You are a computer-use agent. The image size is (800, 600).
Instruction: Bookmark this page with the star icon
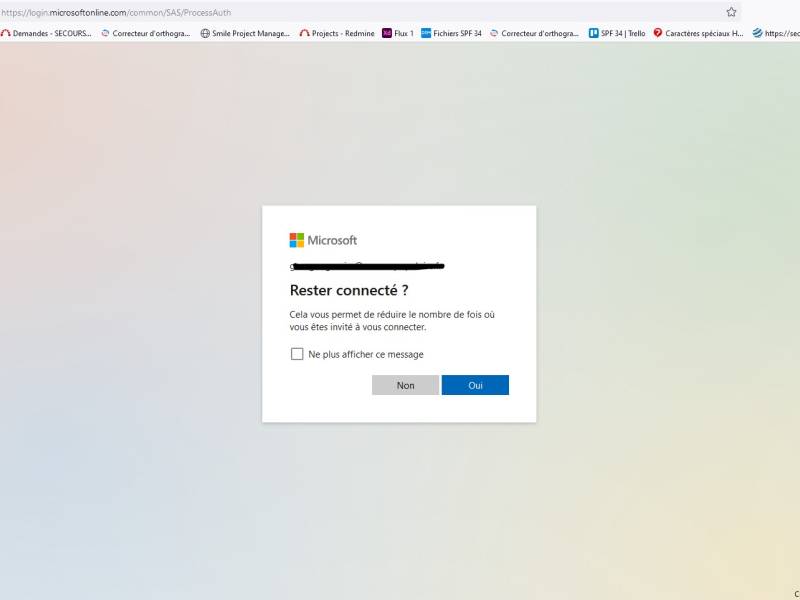click(x=731, y=12)
